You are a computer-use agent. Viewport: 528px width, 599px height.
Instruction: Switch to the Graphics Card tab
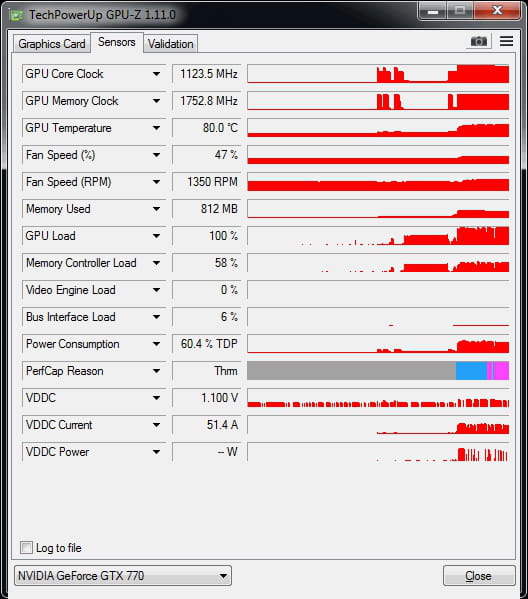pyautogui.click(x=52, y=44)
